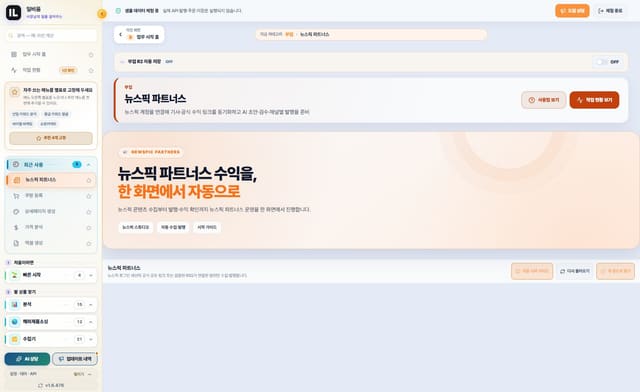
Task: Click the 빠른 시작 count badge showing 4
Action: click(80, 275)
